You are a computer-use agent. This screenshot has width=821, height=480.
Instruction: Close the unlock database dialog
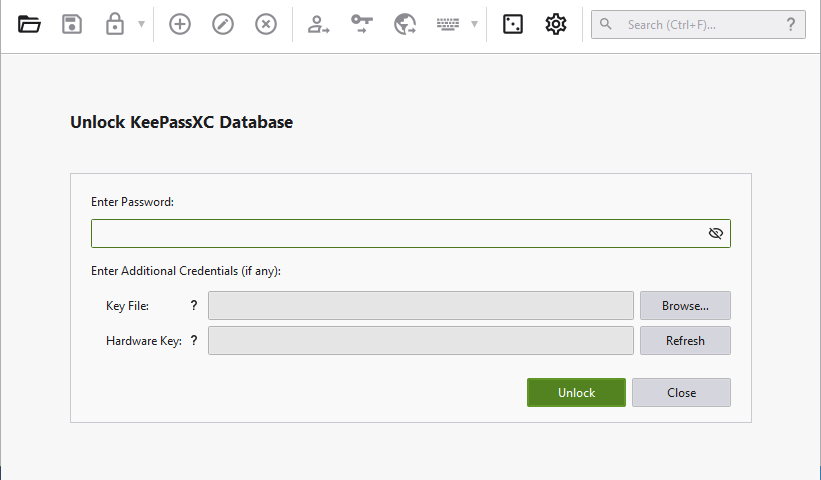681,393
